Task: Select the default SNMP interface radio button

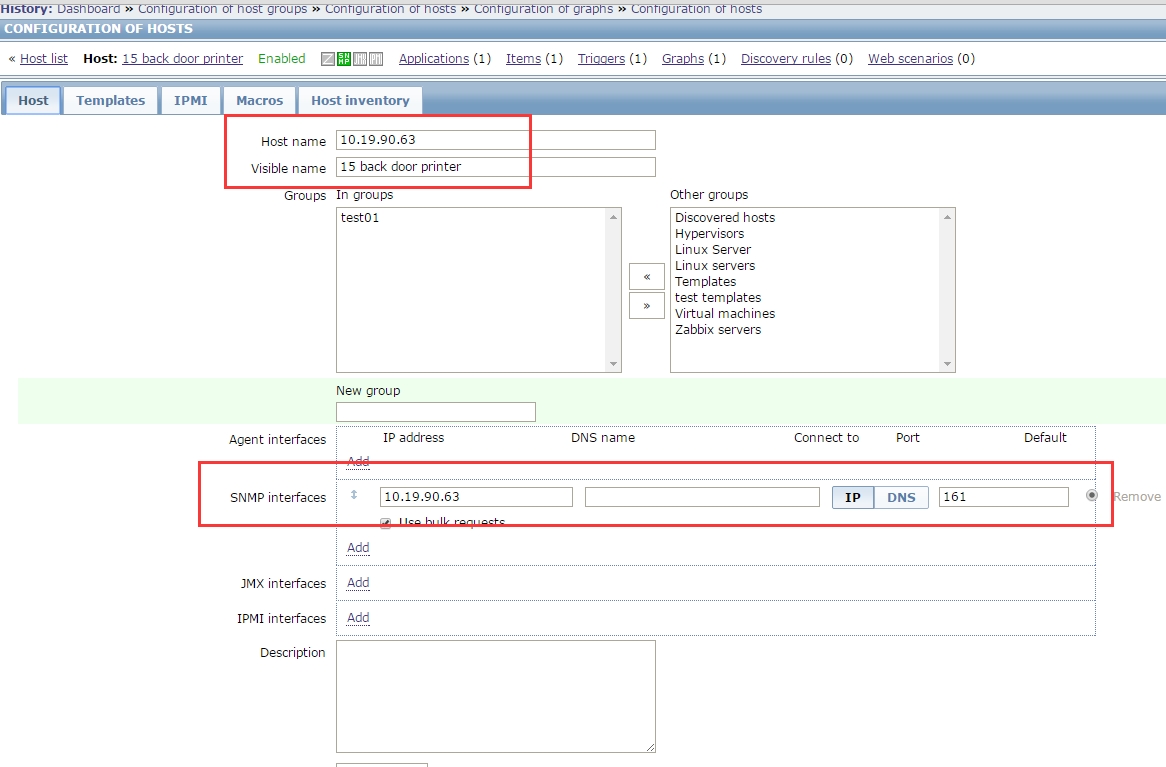Action: 1092,495
